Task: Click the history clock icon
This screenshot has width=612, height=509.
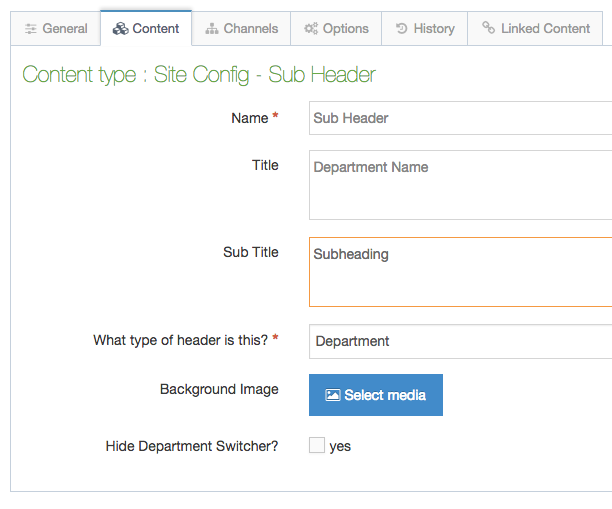Action: tap(402, 28)
